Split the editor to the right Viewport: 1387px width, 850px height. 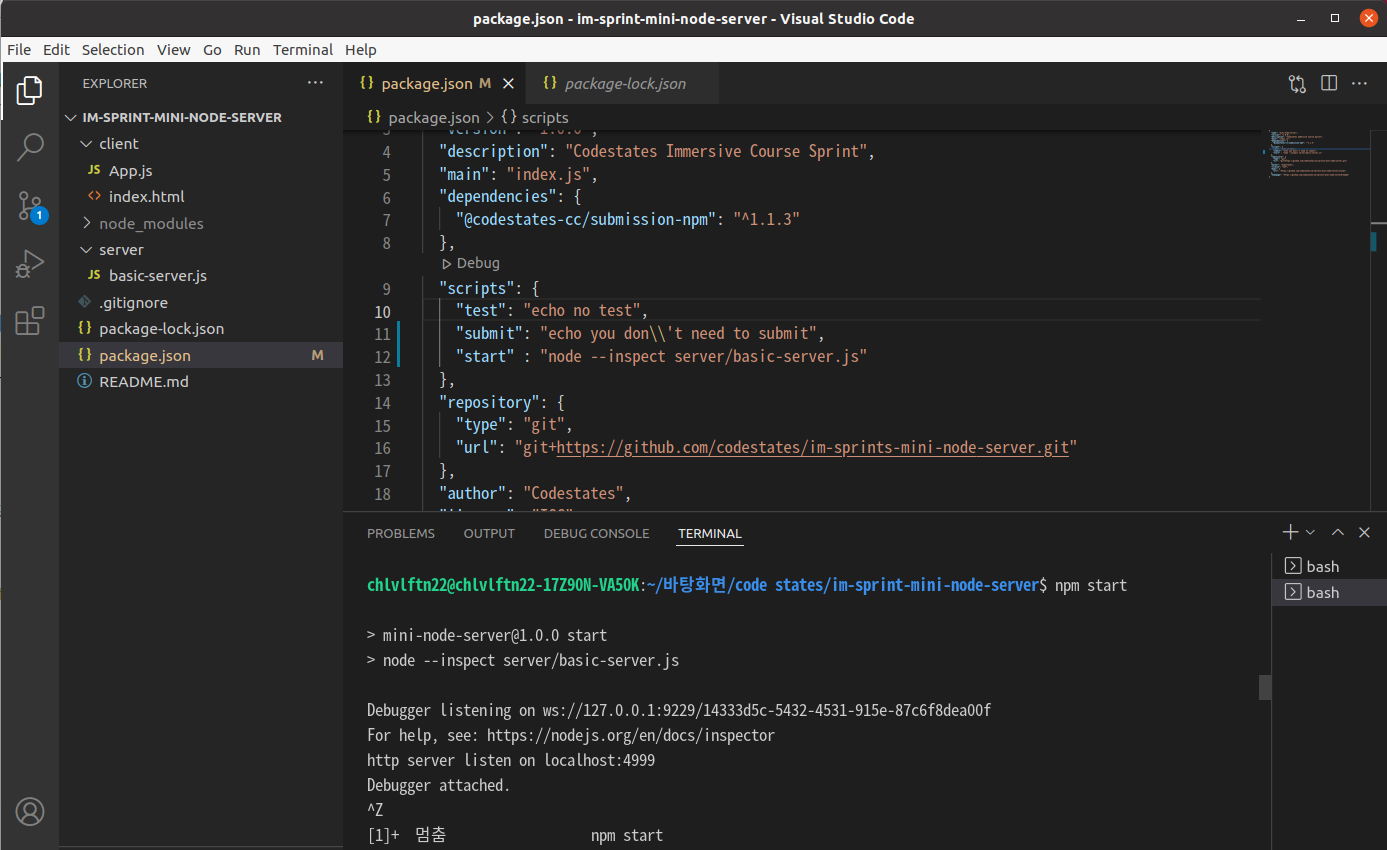pos(1329,84)
